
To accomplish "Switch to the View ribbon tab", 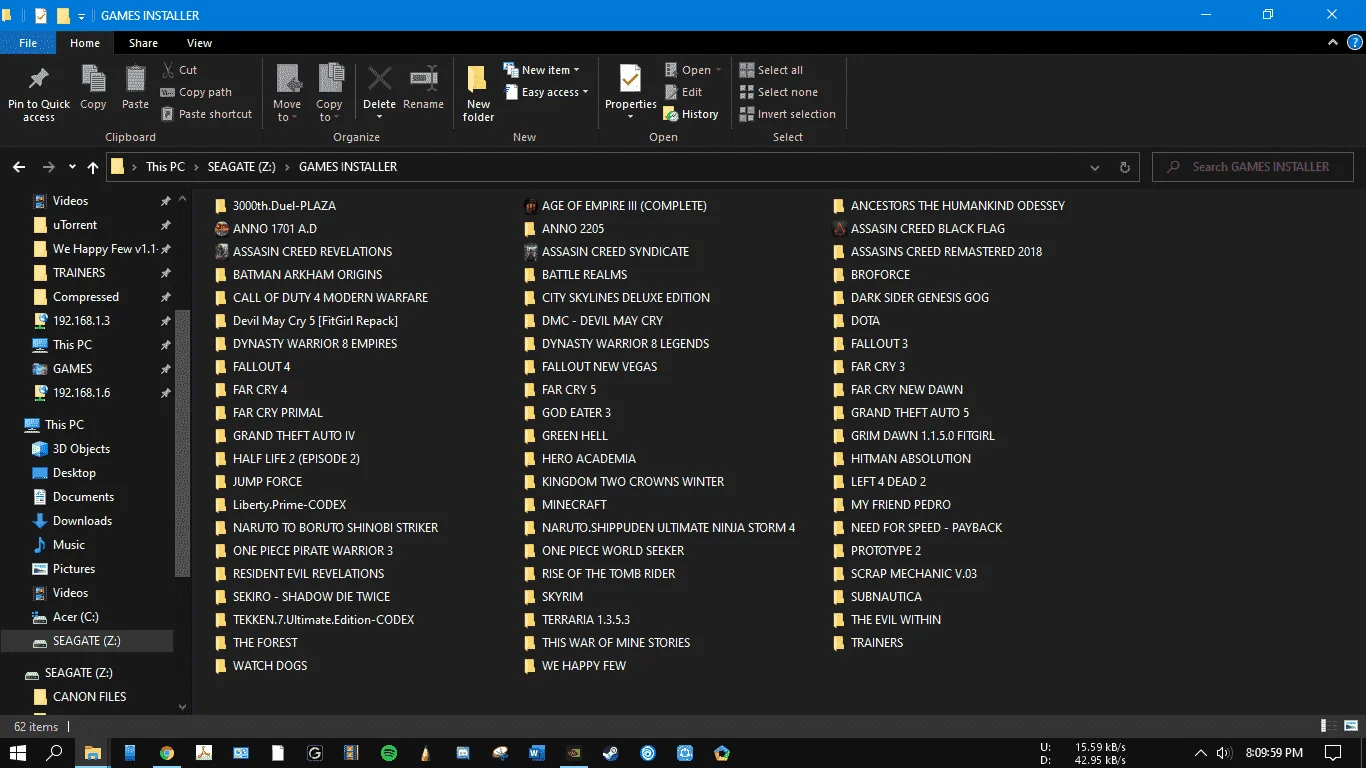I will click(199, 43).
